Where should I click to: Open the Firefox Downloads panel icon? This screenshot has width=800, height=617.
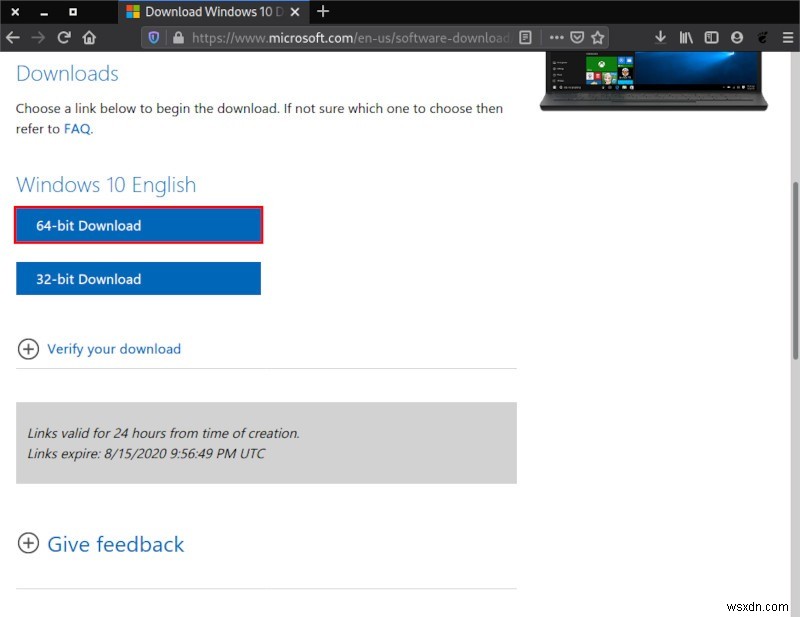pyautogui.click(x=660, y=37)
